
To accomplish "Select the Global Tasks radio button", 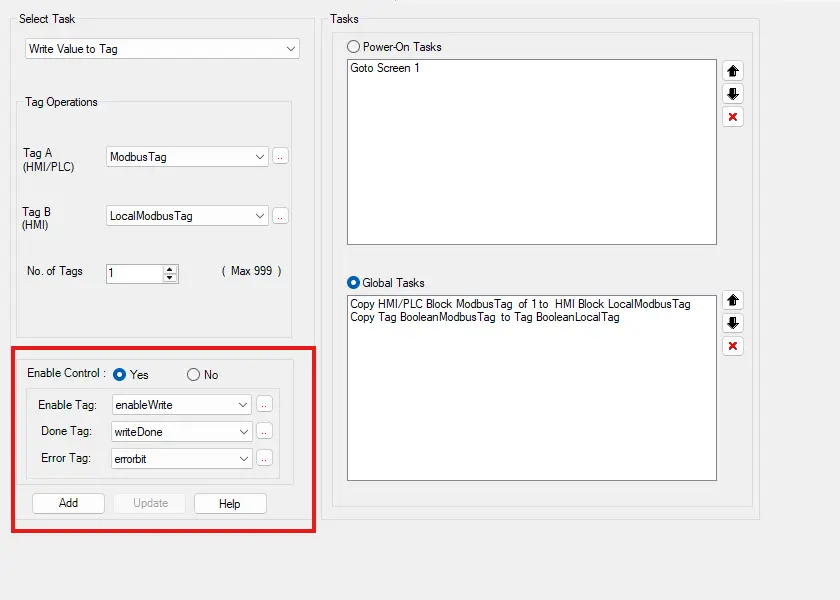I will pyautogui.click(x=353, y=283).
